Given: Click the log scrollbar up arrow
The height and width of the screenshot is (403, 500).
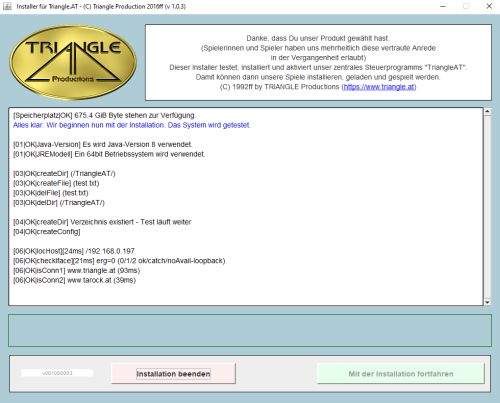Looking at the screenshot, I should (487, 112).
